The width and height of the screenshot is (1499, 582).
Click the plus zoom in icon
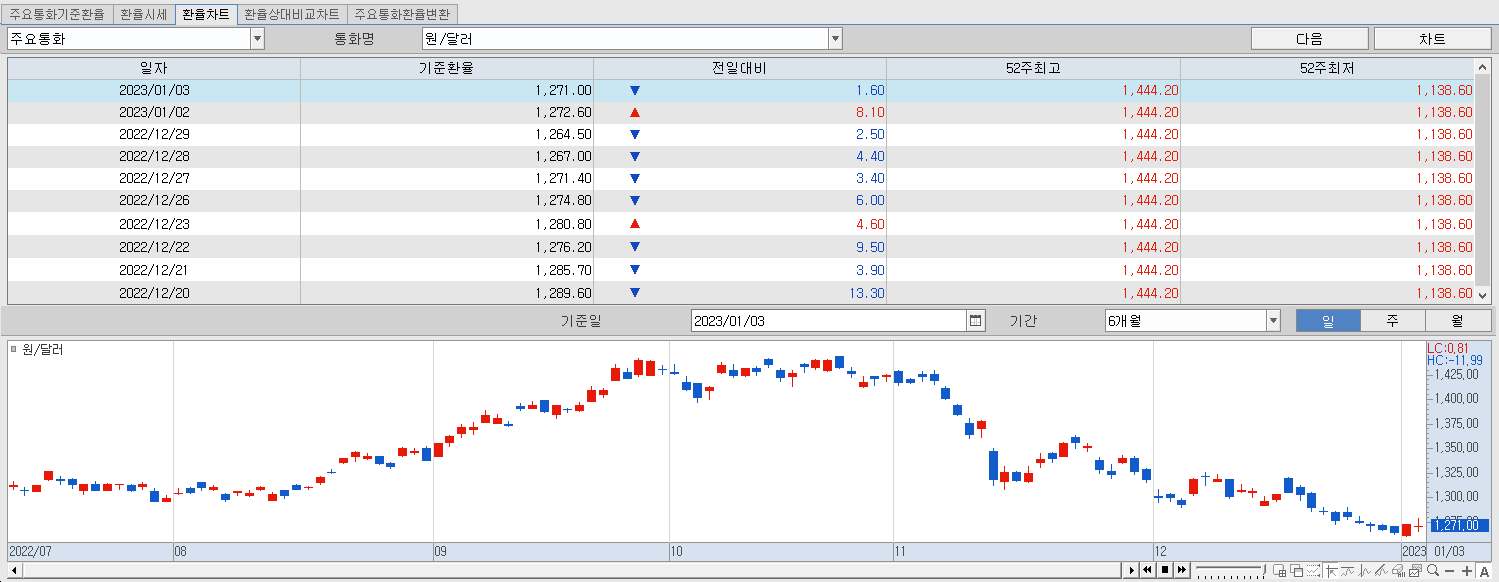(x=1467, y=571)
